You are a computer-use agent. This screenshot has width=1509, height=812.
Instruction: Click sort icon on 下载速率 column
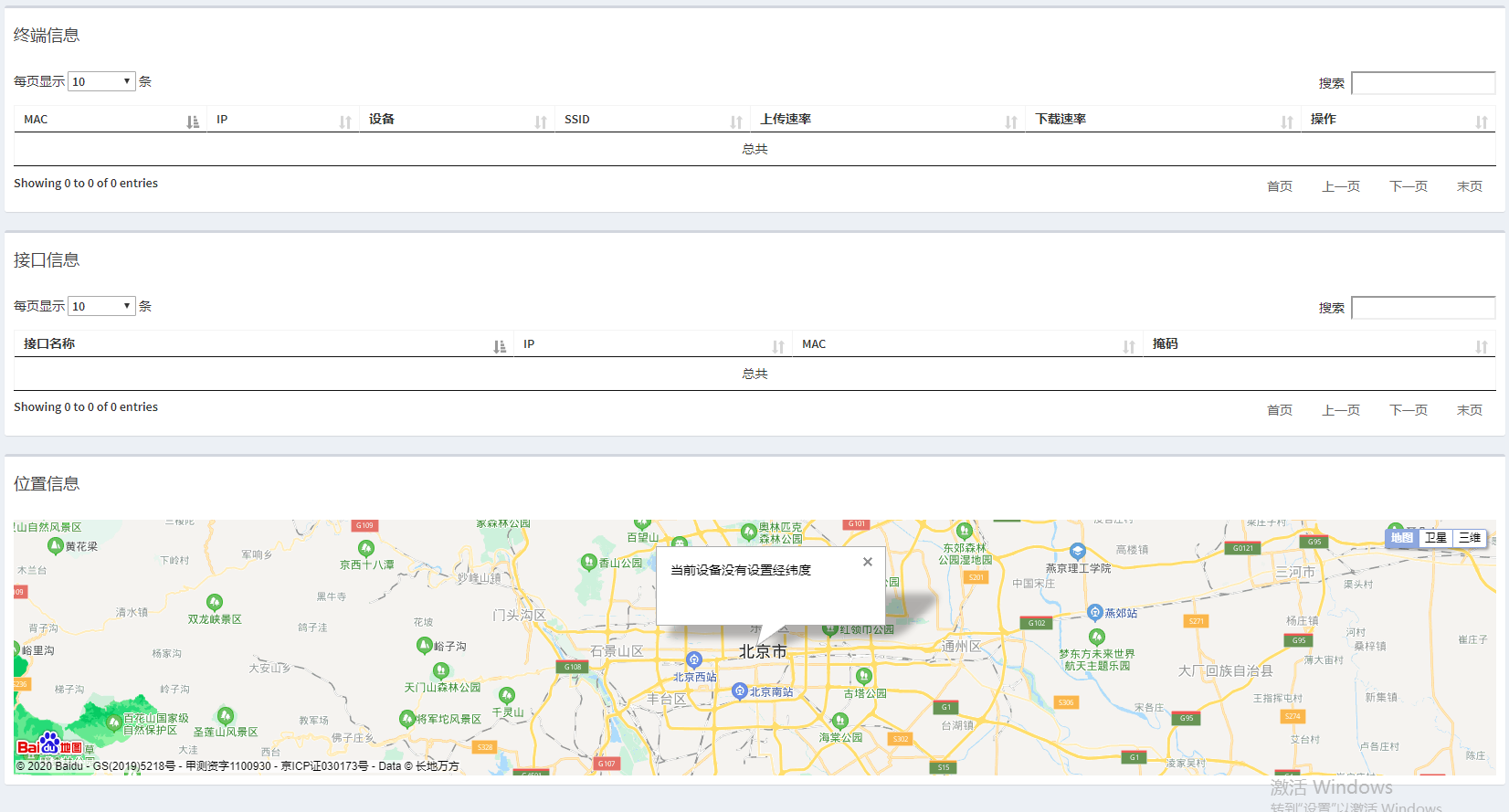(1286, 121)
